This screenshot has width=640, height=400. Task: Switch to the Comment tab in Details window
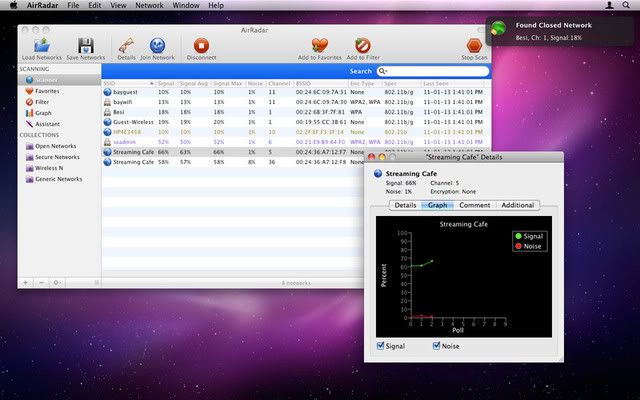(475, 205)
